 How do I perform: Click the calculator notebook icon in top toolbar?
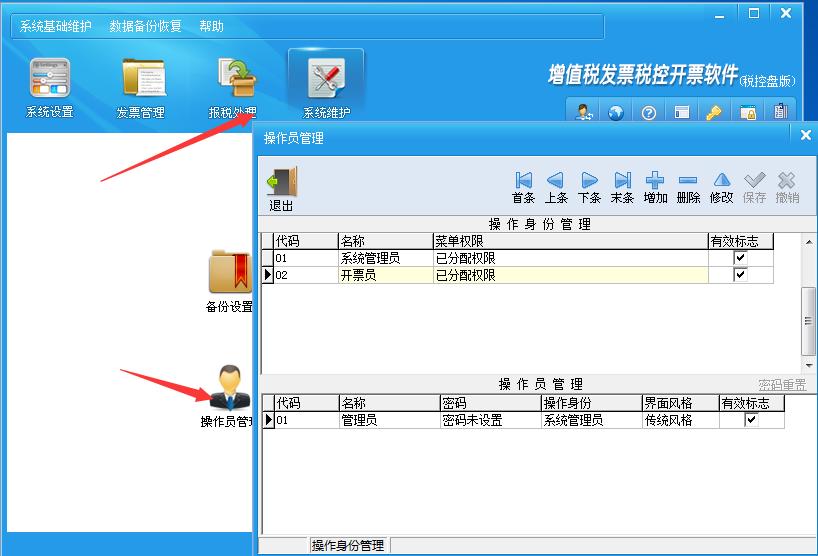point(780,111)
